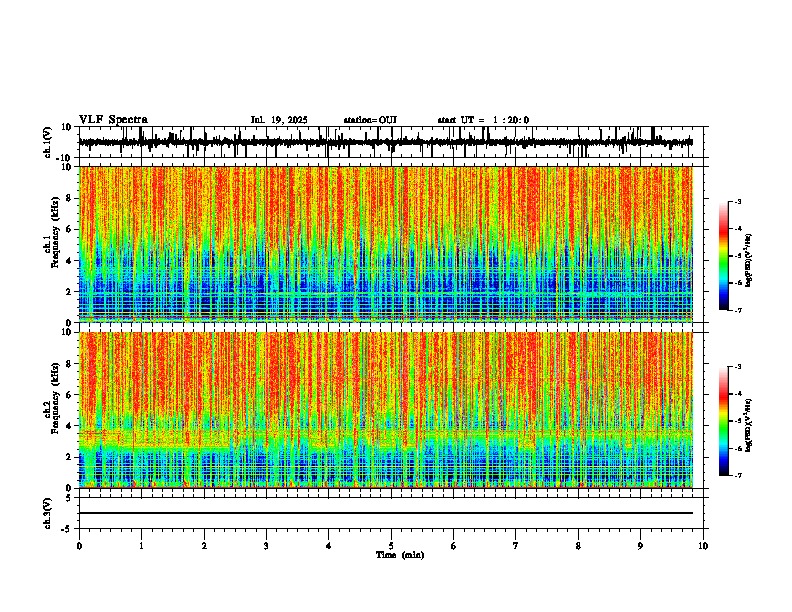
Task: Click time axis tick label "7"
Action: coord(516,546)
